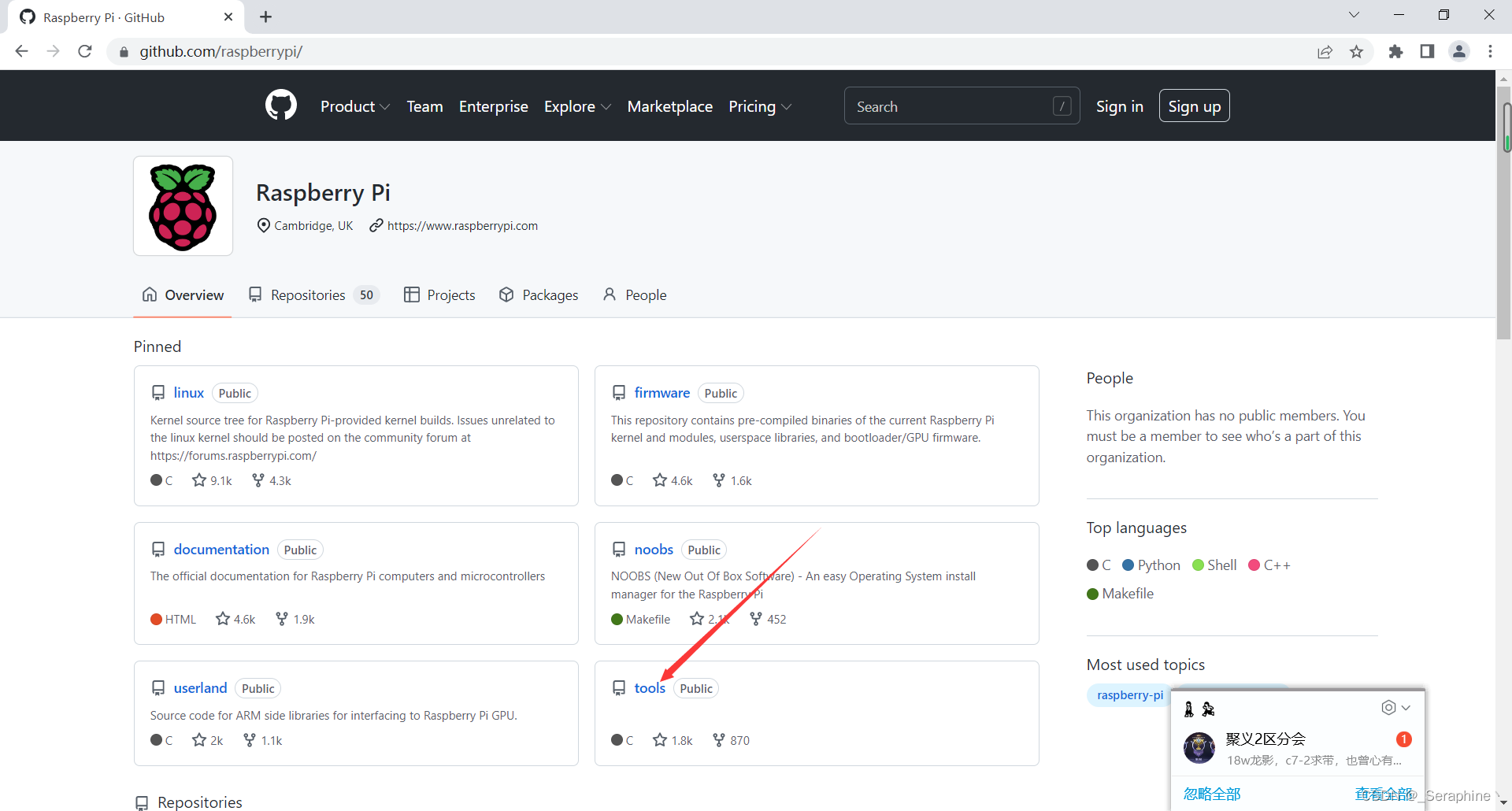Reload the page with refresh icon
The width and height of the screenshot is (1512, 811).
click(85, 51)
